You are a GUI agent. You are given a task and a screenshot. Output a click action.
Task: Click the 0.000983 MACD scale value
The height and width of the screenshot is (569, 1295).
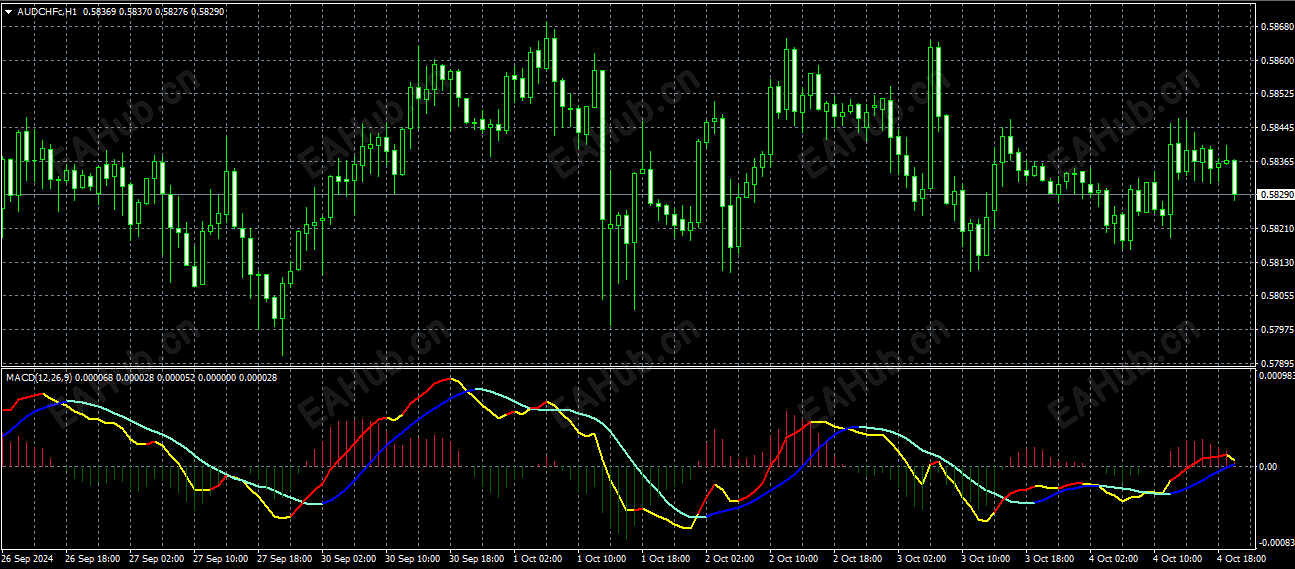1276,377
